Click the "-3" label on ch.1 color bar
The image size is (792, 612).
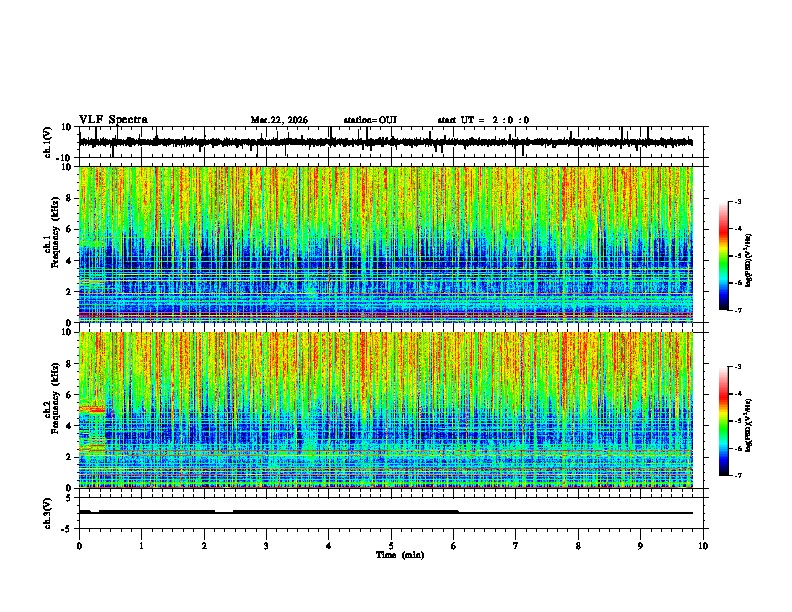coord(737,201)
